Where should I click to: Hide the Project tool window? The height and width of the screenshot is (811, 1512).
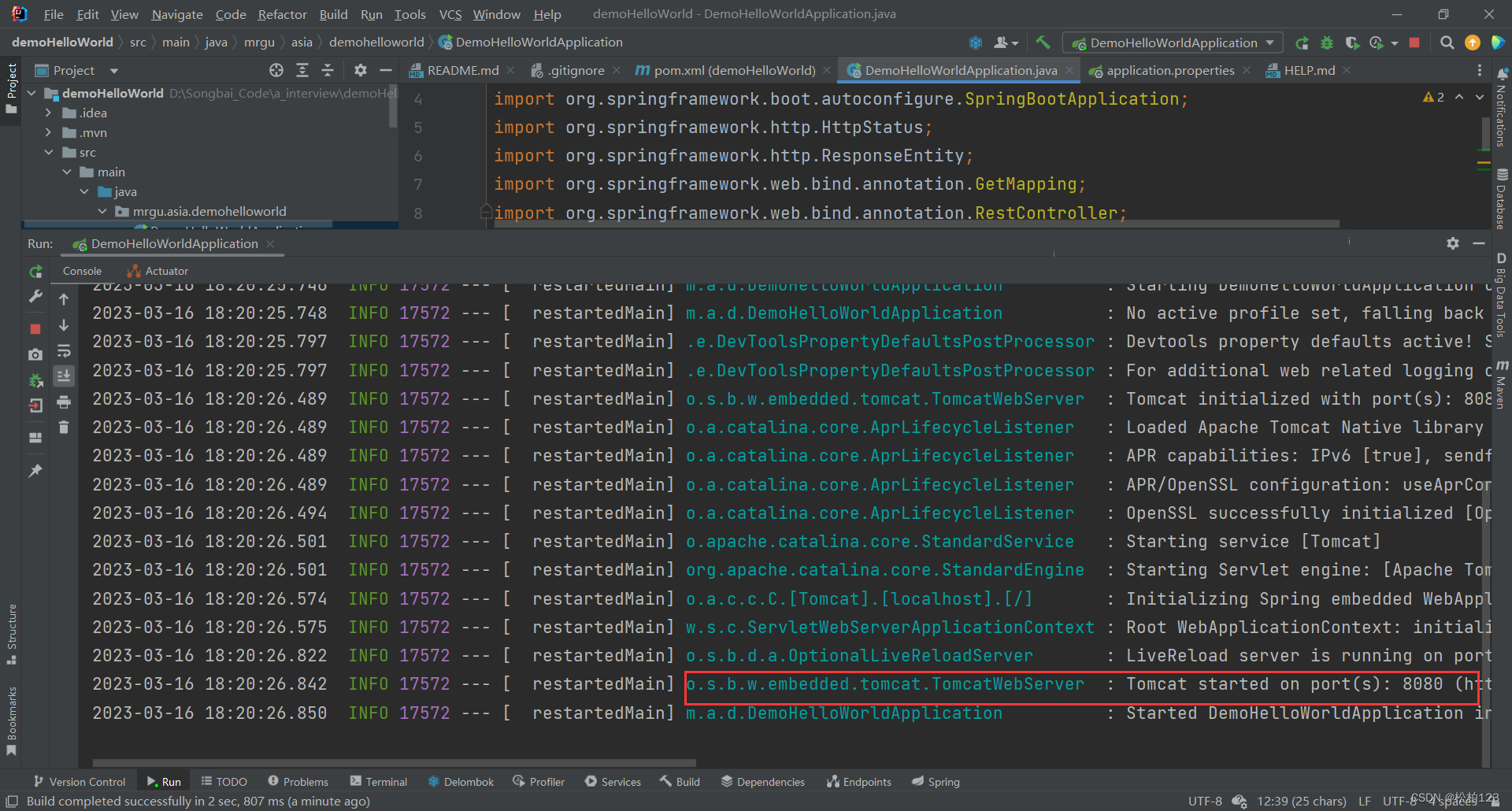386,70
